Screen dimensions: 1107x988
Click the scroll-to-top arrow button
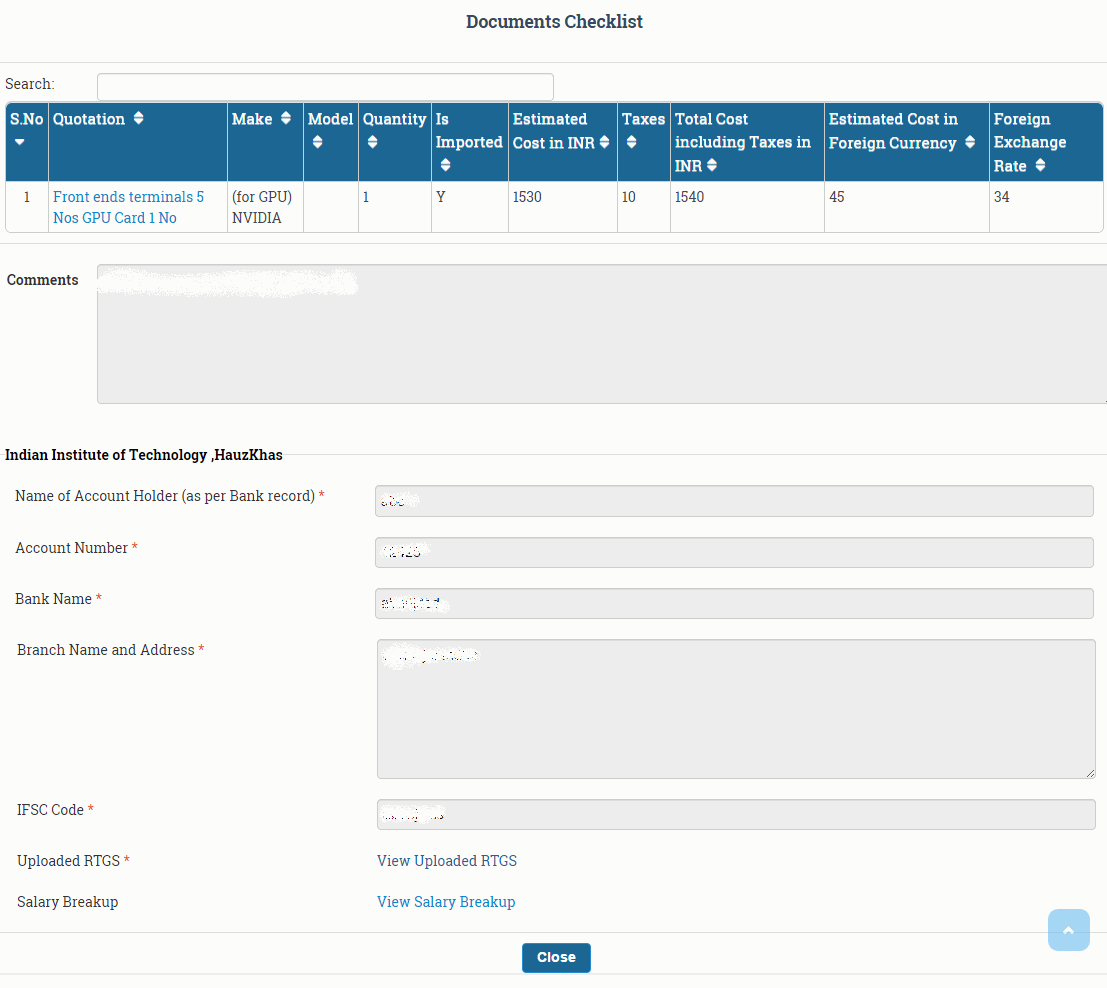pos(1068,930)
